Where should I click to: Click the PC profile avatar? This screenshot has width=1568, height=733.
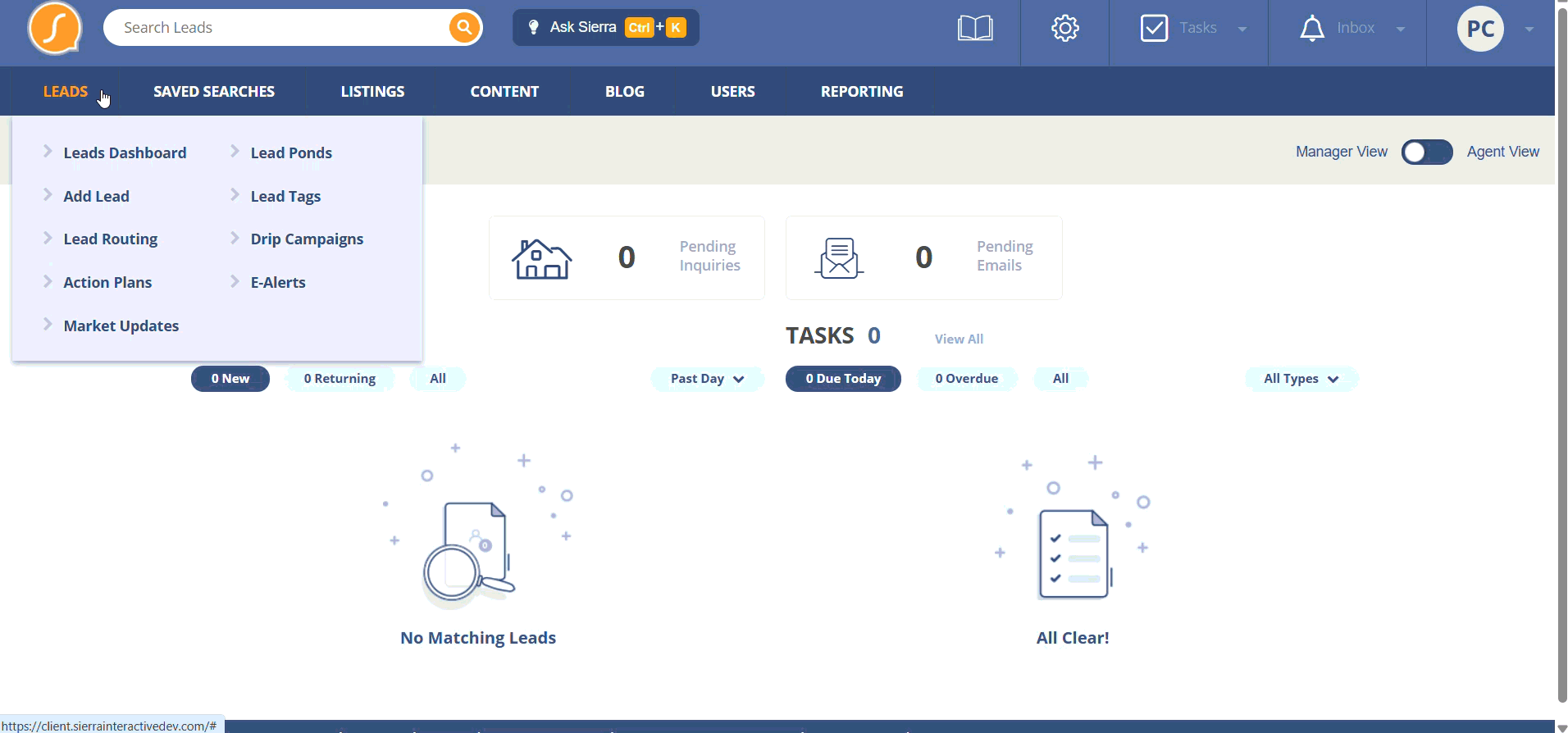tap(1480, 29)
